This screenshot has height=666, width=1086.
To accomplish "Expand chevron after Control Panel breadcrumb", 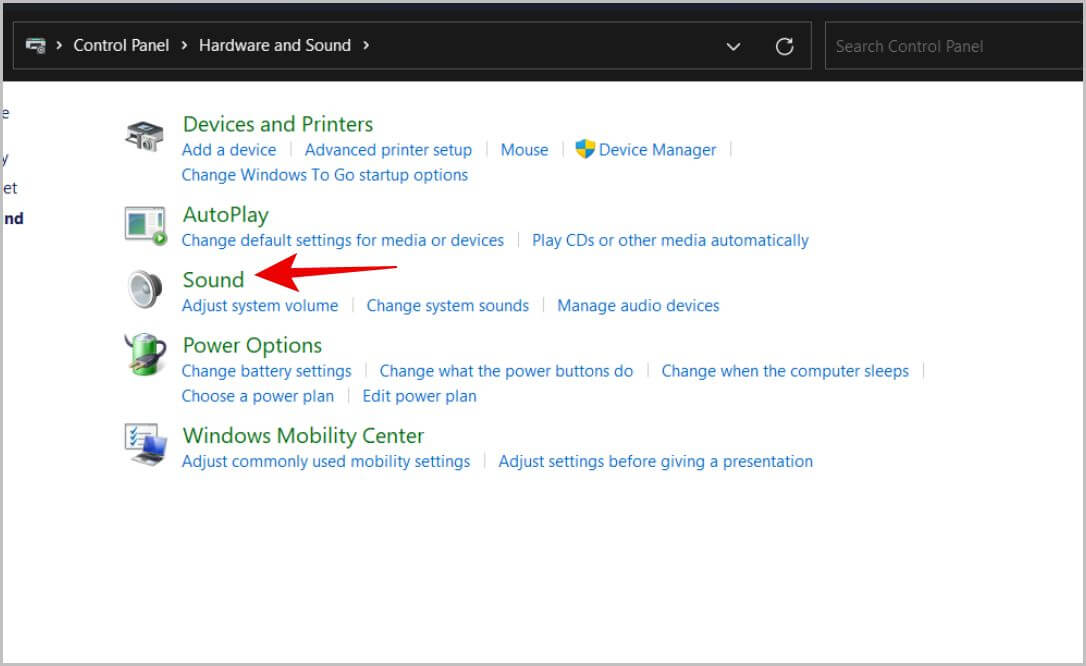I will pos(184,46).
